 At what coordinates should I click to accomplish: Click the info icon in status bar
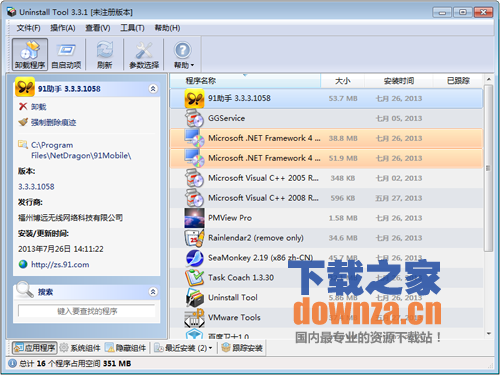click(12, 364)
